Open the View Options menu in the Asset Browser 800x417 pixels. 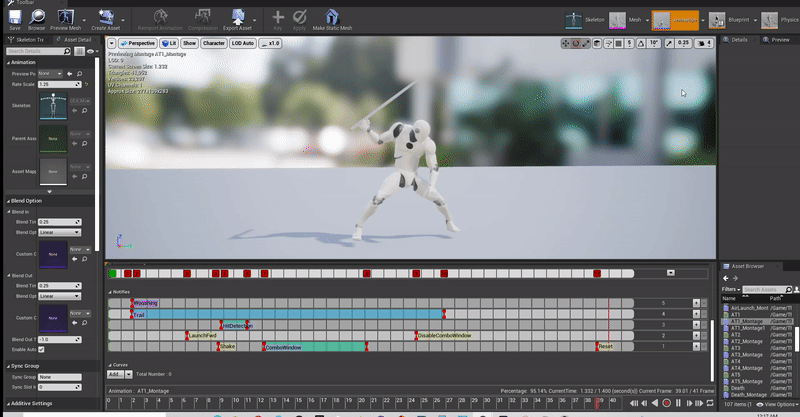[x=777, y=404]
